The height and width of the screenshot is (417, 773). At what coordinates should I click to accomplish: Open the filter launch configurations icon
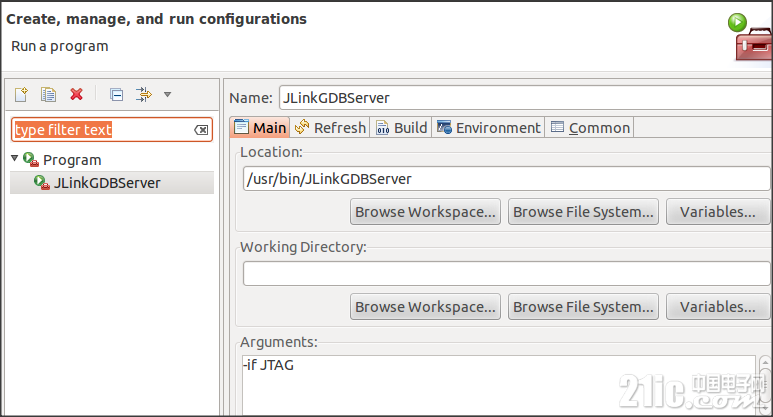(144, 94)
